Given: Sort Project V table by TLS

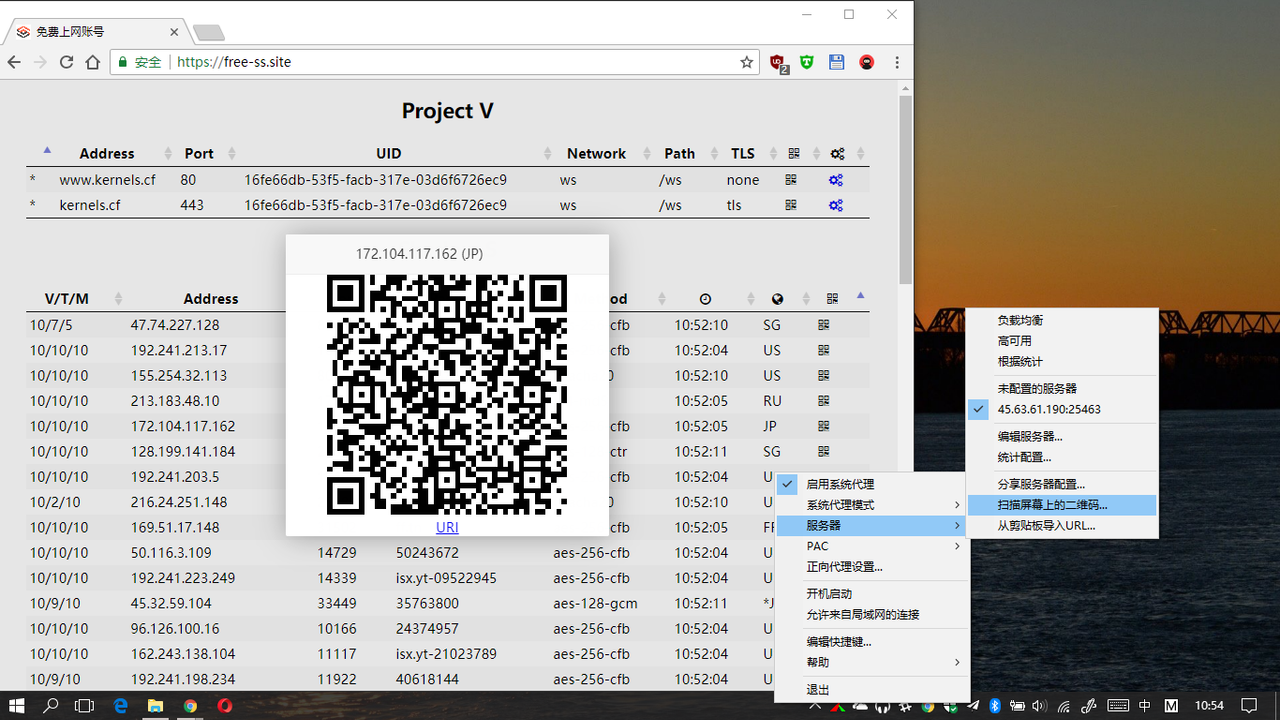Looking at the screenshot, I should pos(743,154).
